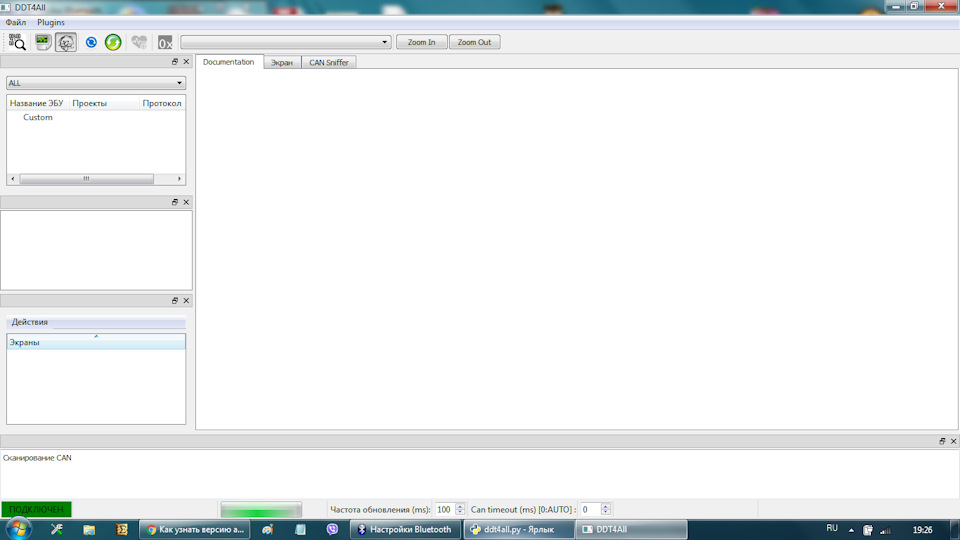
Task: Click the hex 0x toolbar icon
Action: click(x=165, y=42)
